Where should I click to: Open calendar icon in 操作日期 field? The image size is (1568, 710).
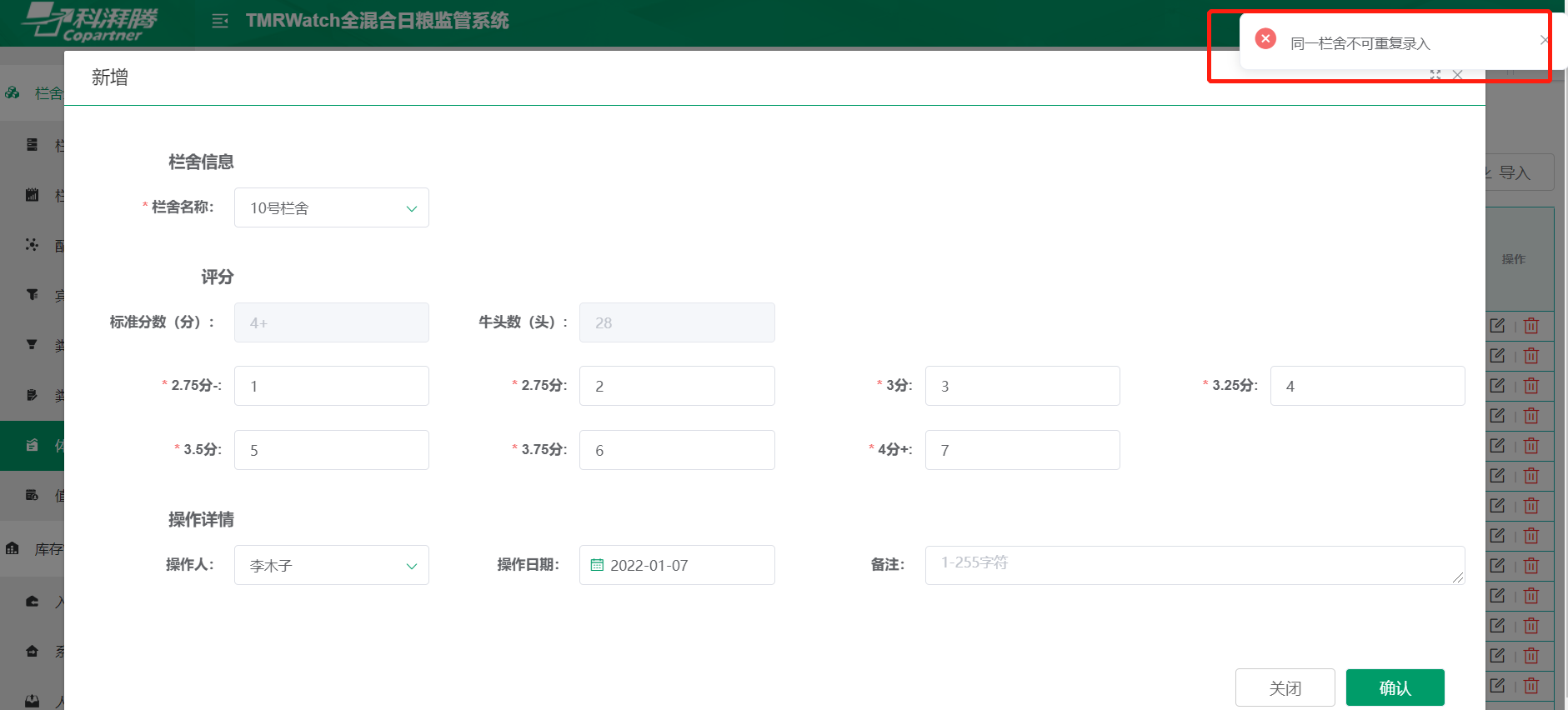(597, 565)
